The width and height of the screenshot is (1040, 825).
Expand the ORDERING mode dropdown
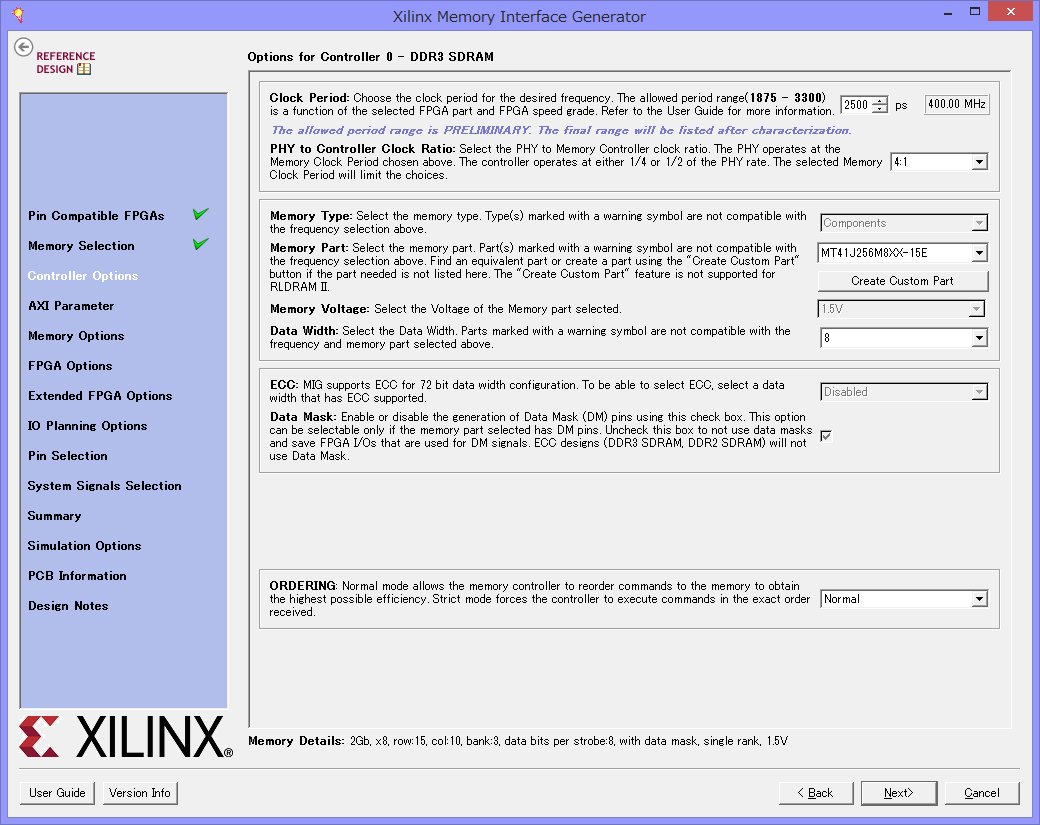point(978,599)
